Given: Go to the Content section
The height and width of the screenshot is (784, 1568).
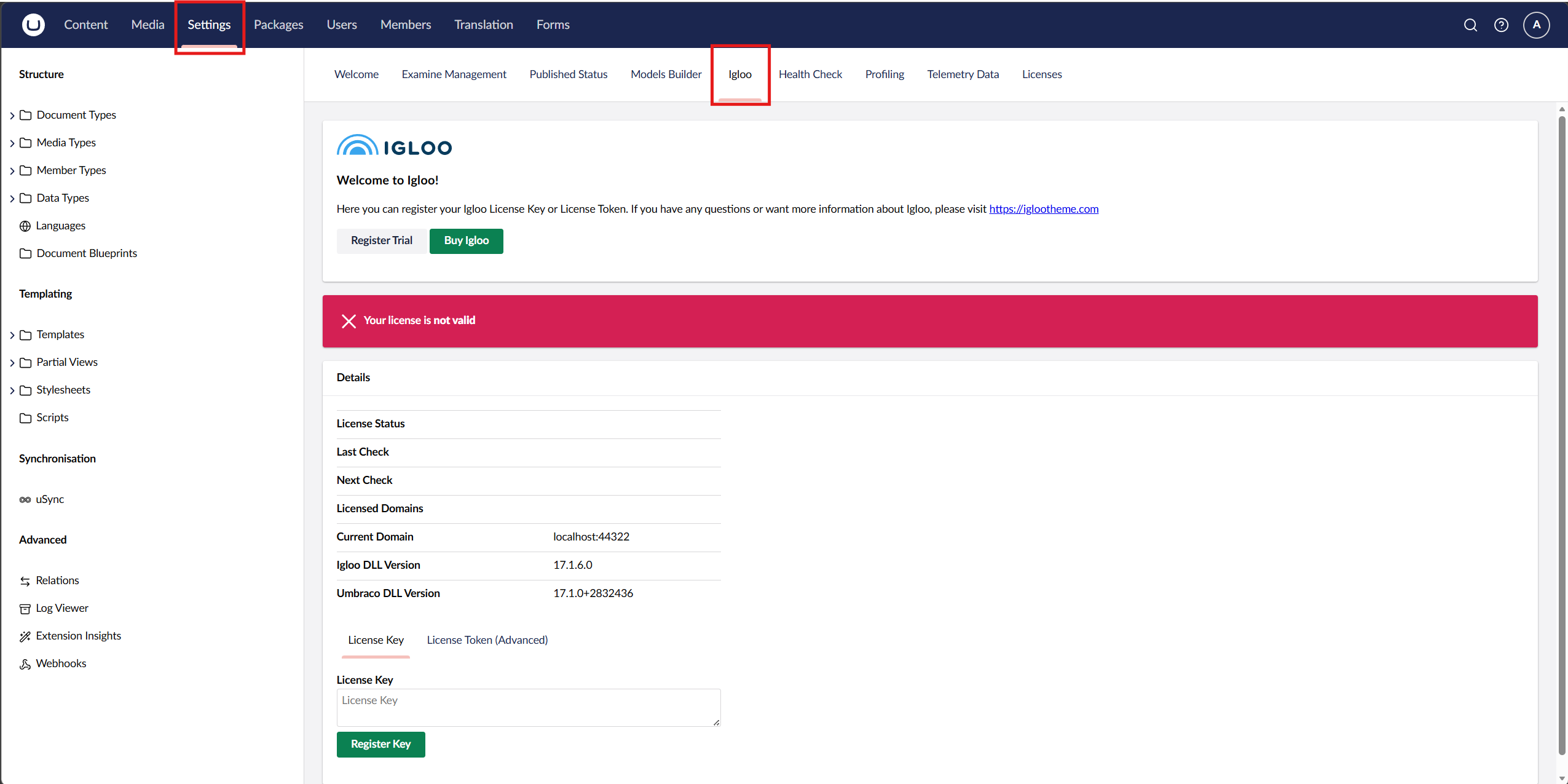Looking at the screenshot, I should pos(86,25).
